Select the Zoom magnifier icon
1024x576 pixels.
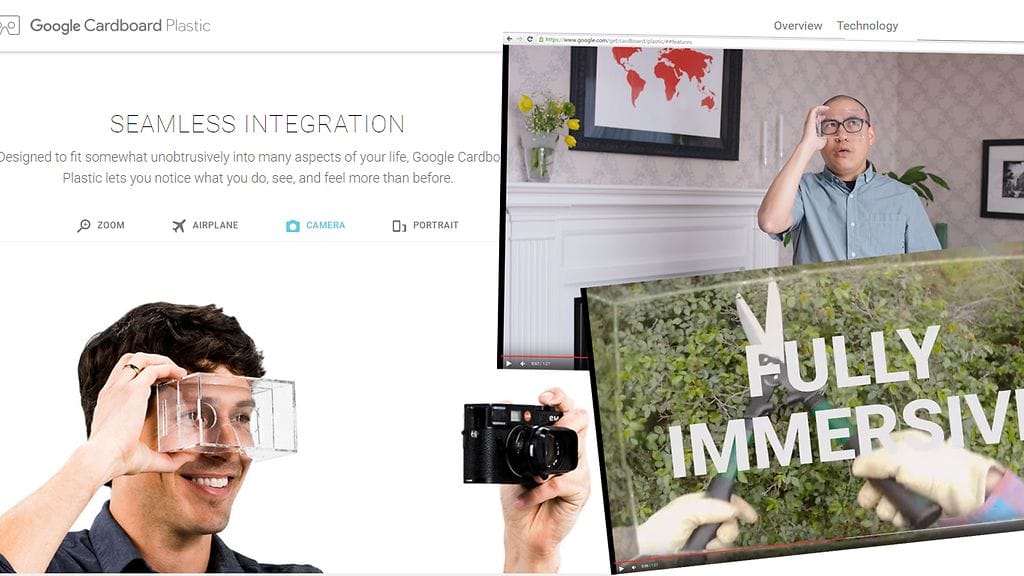click(x=84, y=226)
